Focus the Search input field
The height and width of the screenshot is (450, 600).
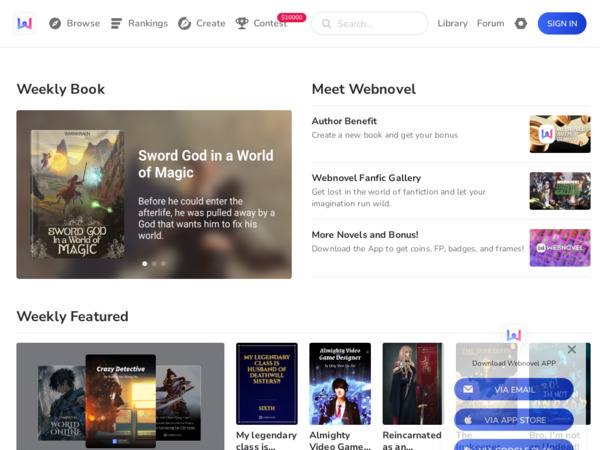[x=370, y=24]
